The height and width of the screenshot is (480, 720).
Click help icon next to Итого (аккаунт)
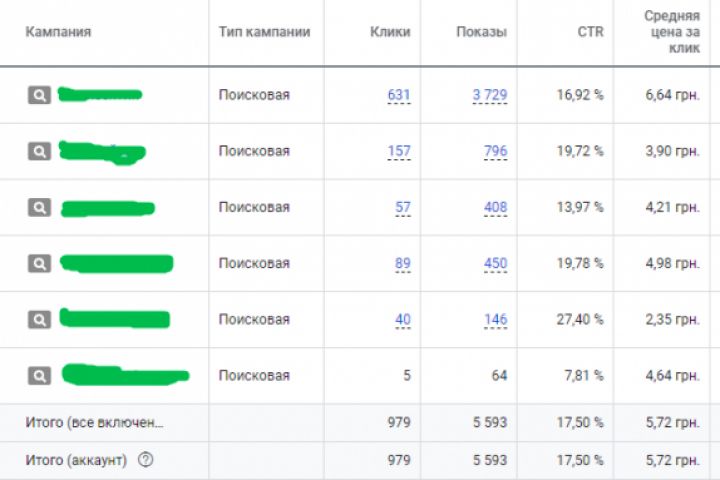point(146,460)
